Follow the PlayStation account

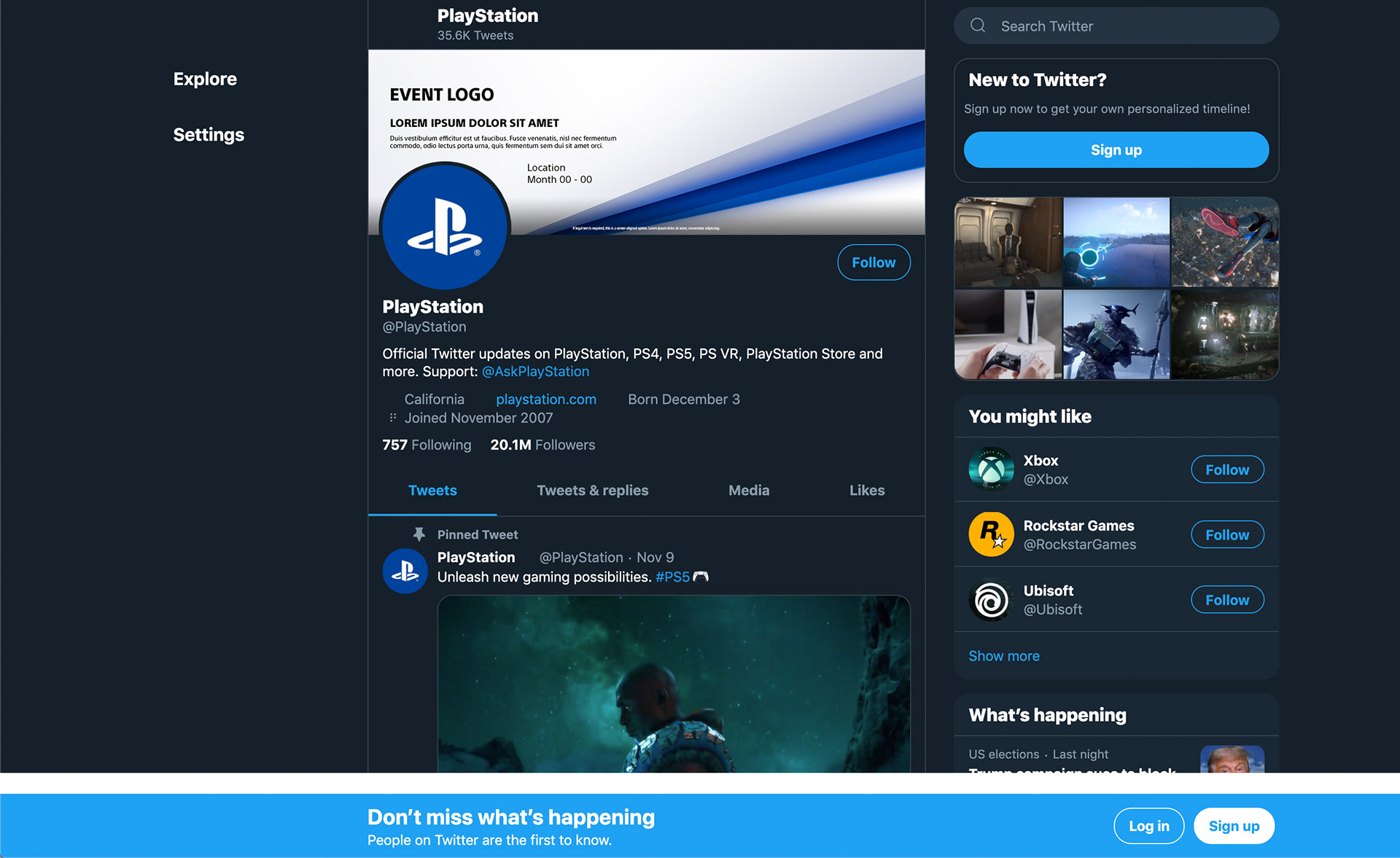tap(874, 262)
